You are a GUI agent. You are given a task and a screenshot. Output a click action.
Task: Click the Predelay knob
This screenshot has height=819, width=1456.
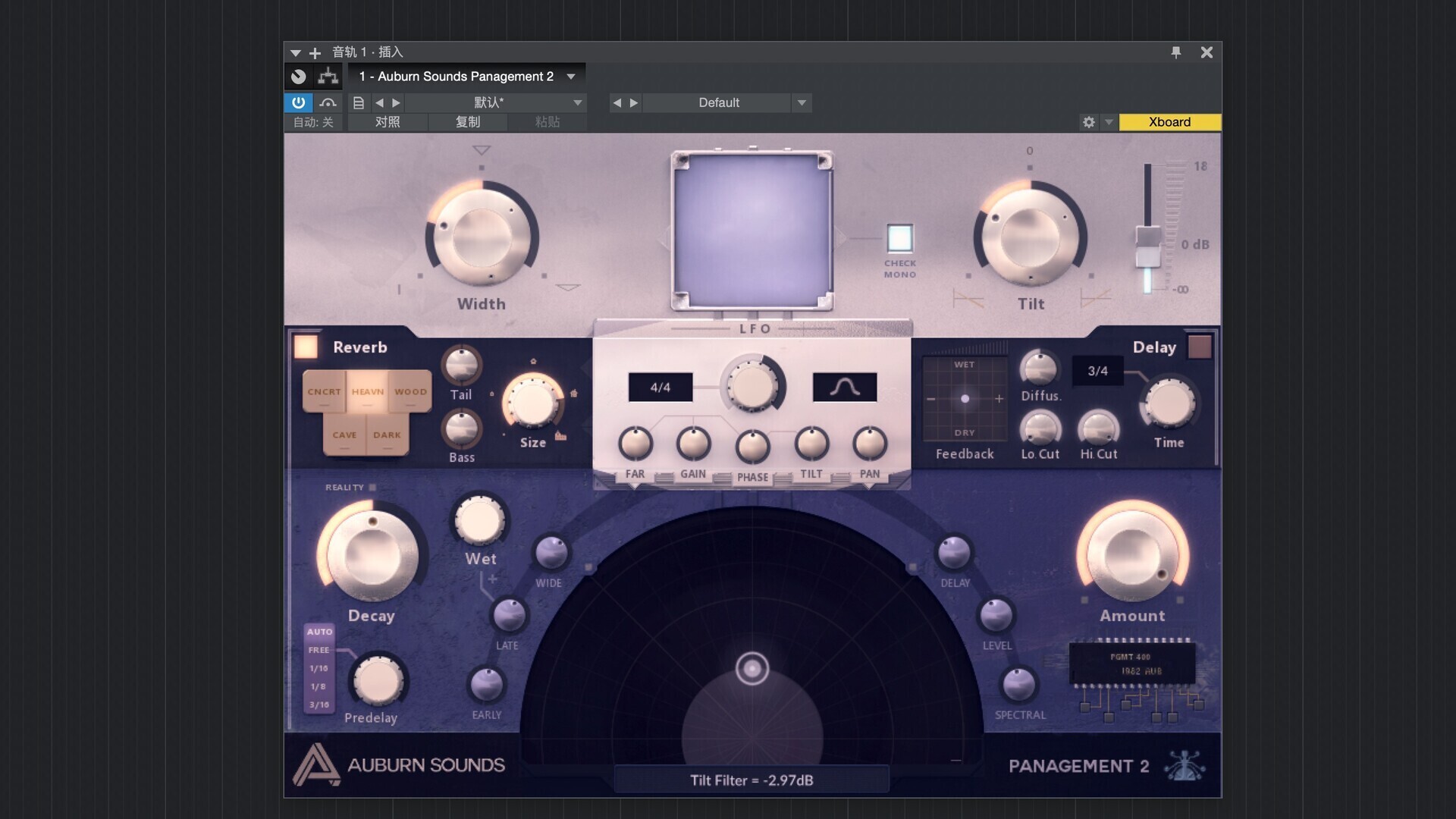tap(377, 680)
